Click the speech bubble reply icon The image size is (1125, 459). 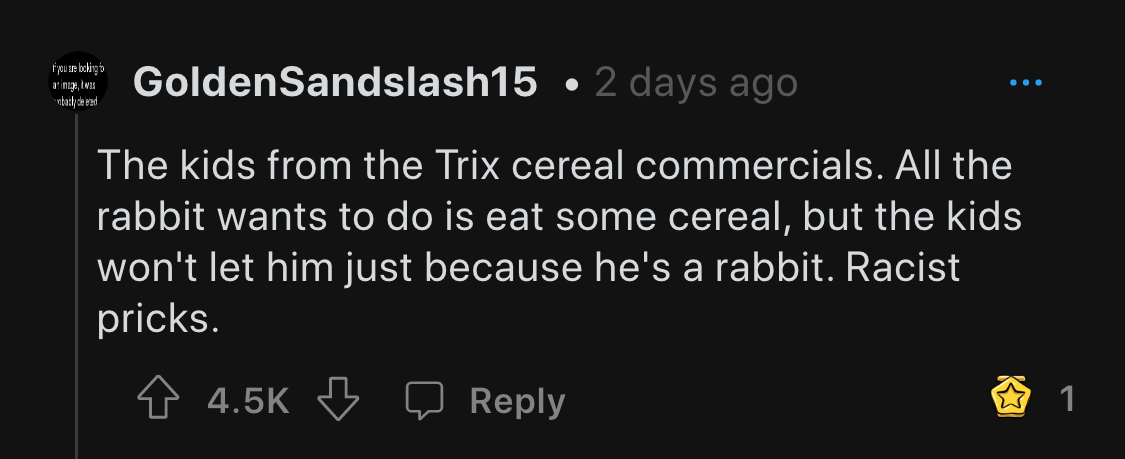pos(424,399)
